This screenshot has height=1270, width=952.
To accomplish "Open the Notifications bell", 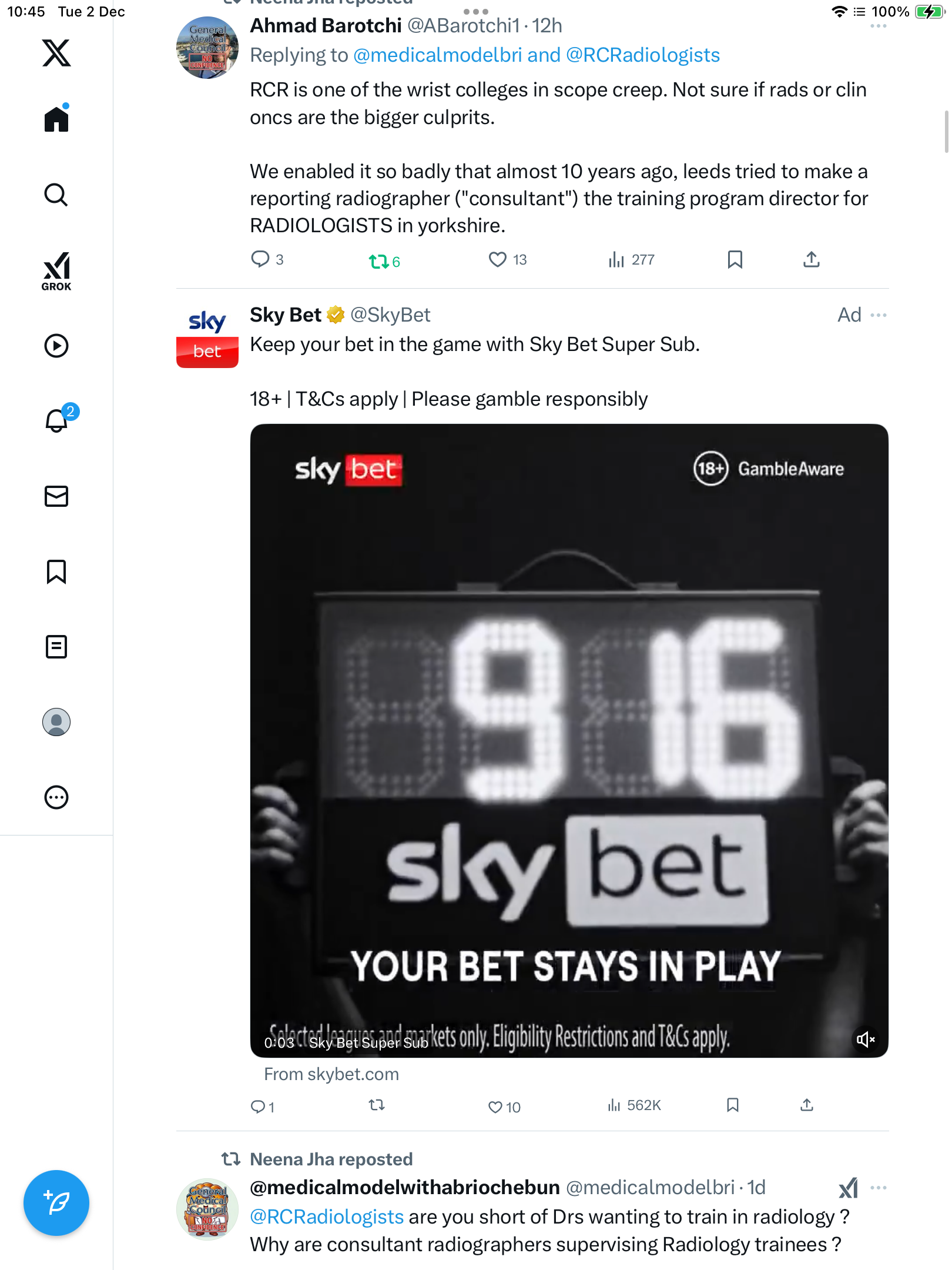I will pyautogui.click(x=56, y=420).
